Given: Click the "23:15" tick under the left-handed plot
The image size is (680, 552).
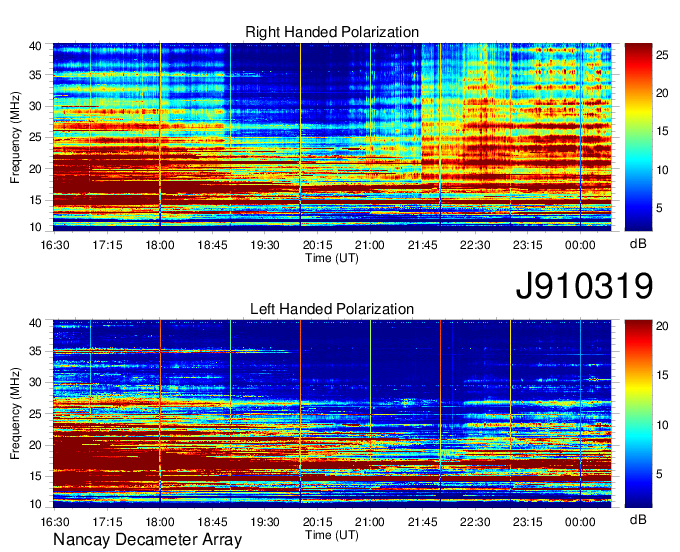Looking at the screenshot, I should click(528, 522).
